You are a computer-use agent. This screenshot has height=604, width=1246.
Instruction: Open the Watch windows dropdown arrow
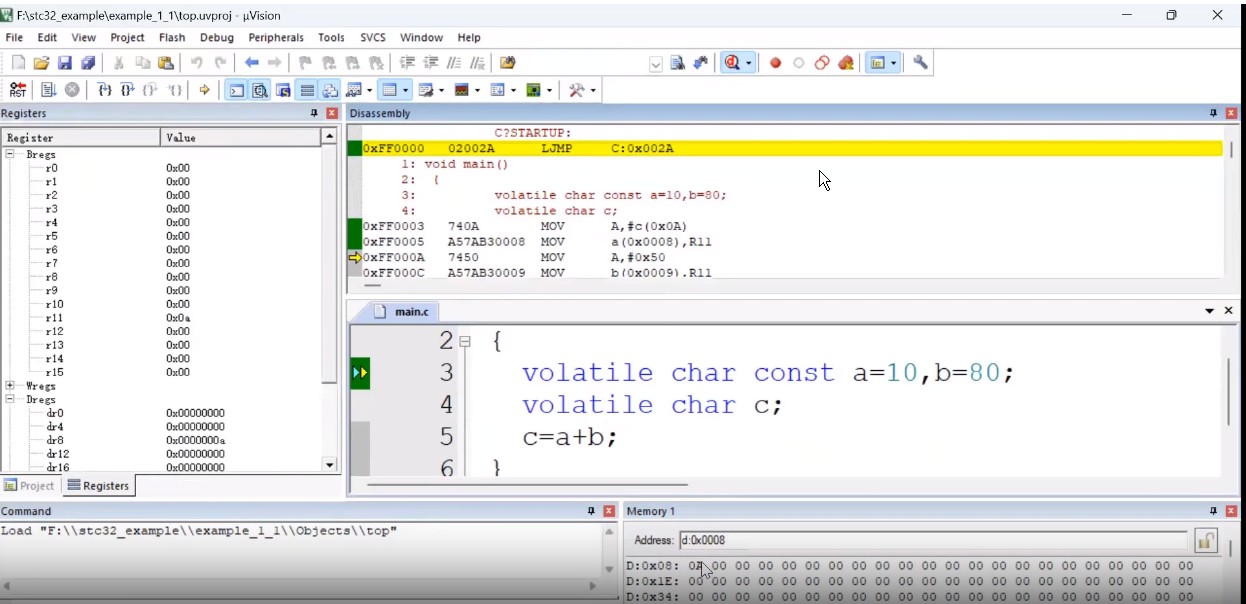tap(369, 90)
